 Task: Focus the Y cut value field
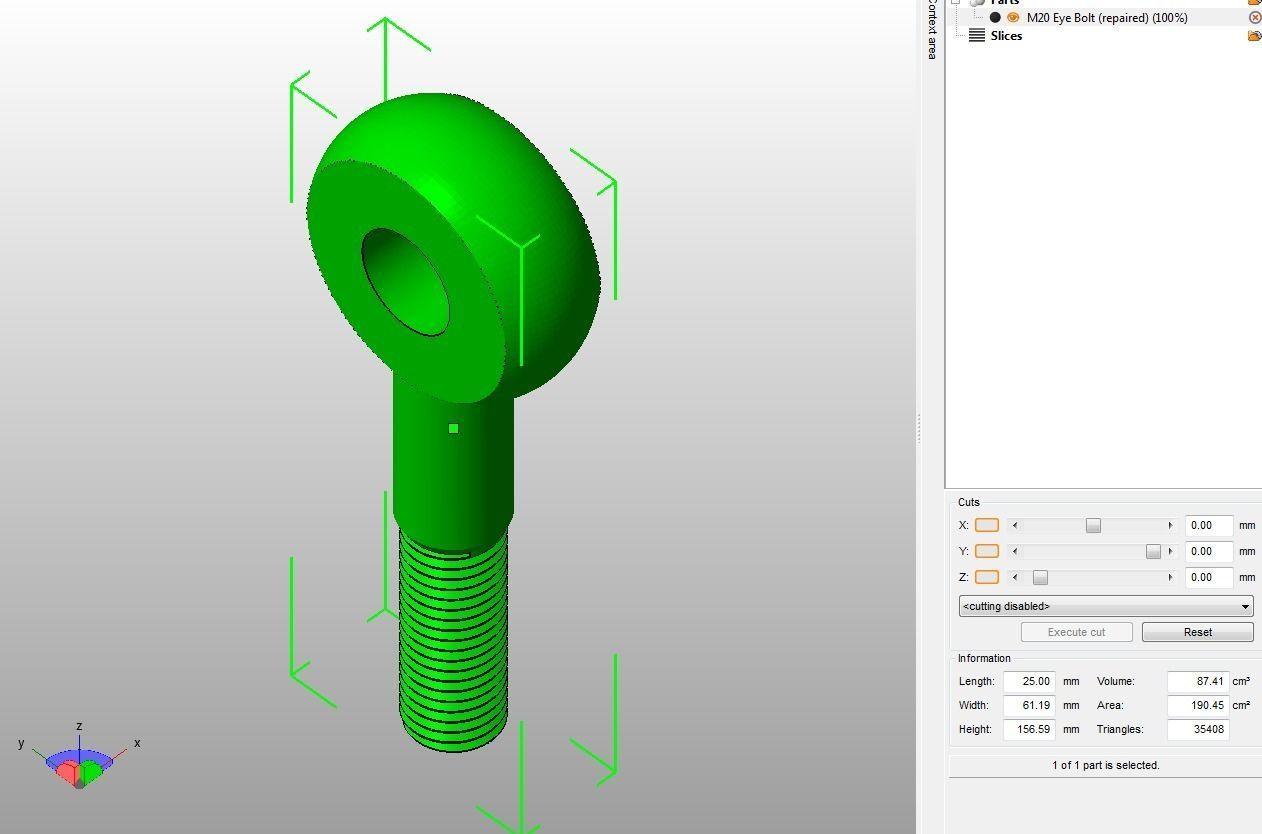tap(1208, 551)
